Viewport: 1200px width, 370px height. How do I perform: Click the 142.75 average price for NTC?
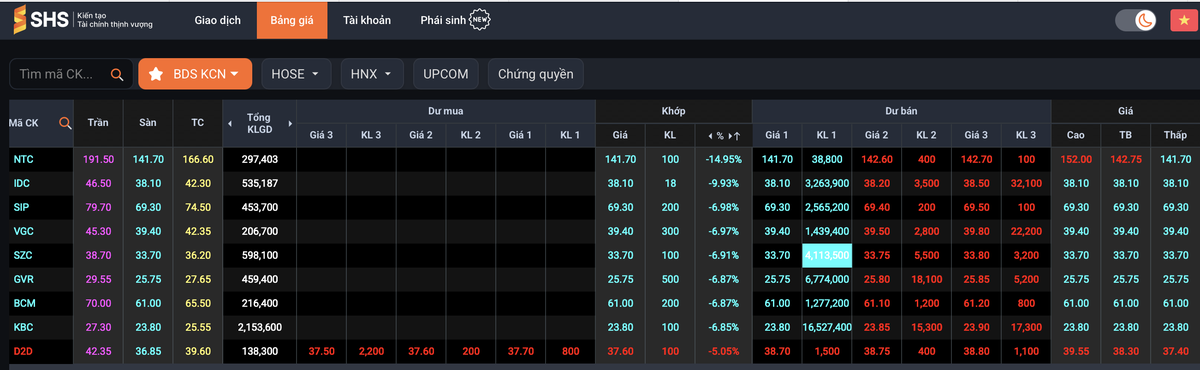coord(1126,159)
